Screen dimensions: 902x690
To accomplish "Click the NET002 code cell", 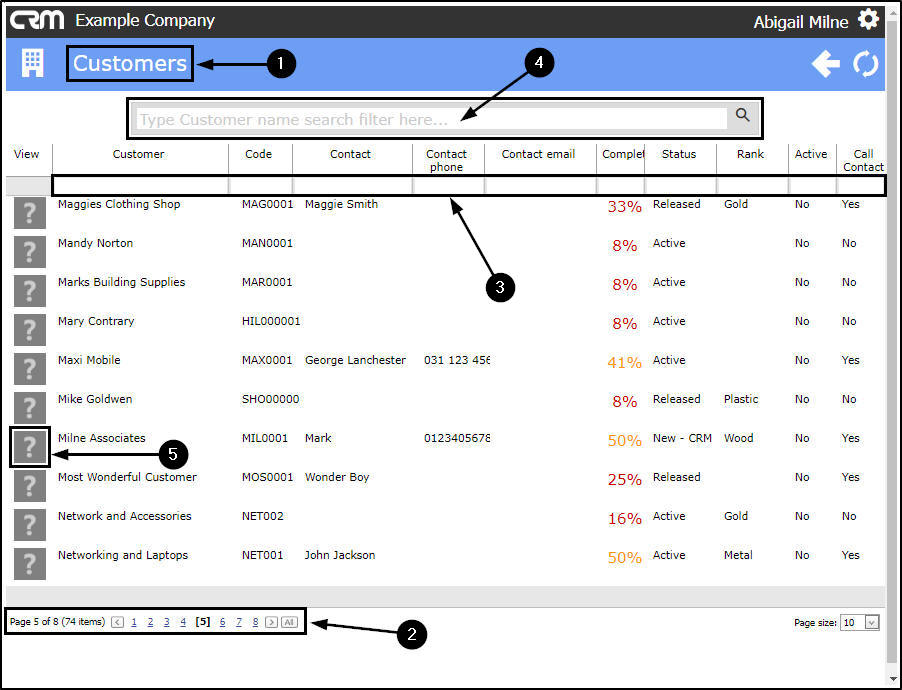I will pyautogui.click(x=262, y=516).
